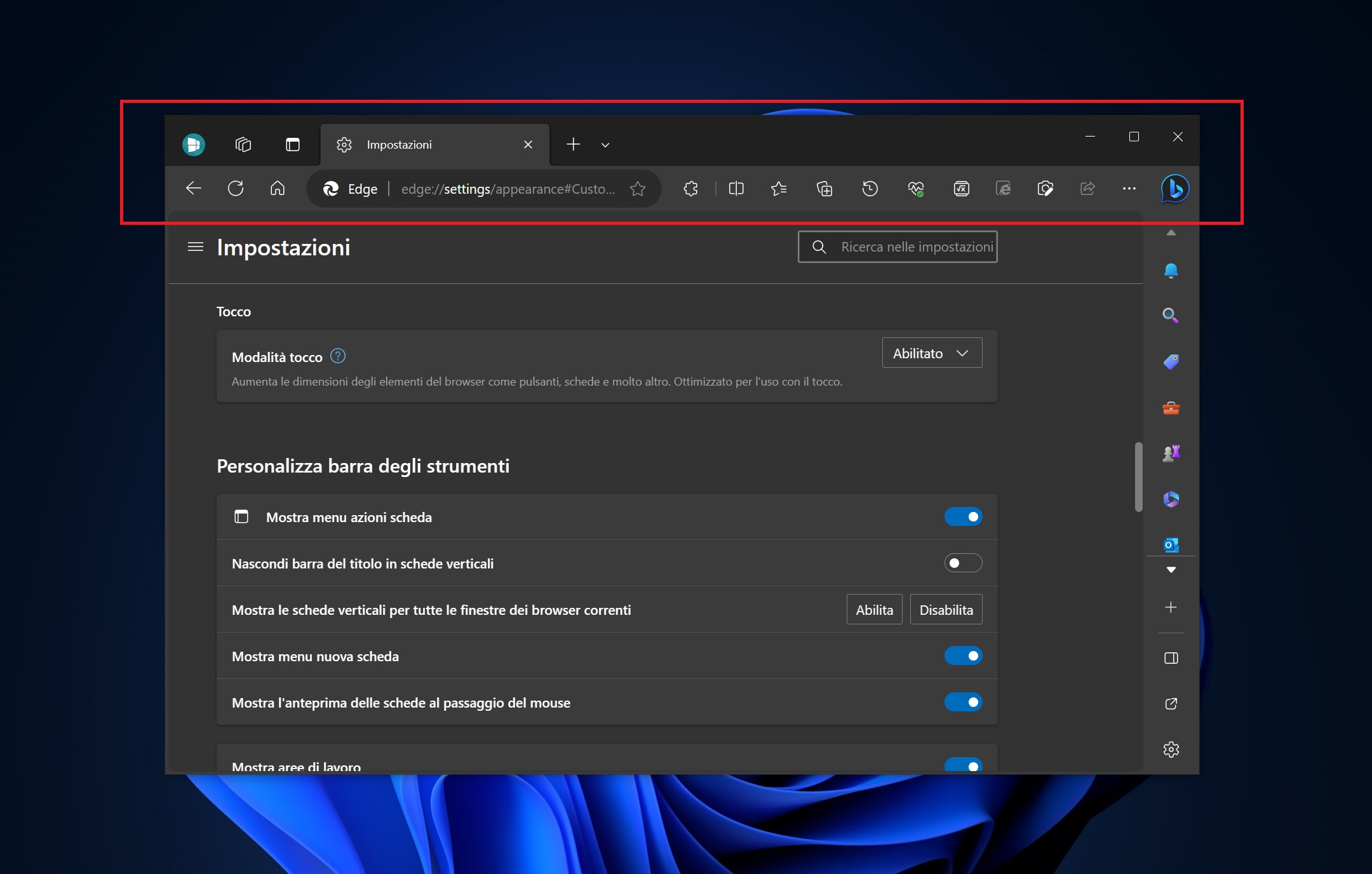The image size is (1372, 874).
Task: Toggle Mostra menu nuova scheda switch
Action: click(963, 655)
